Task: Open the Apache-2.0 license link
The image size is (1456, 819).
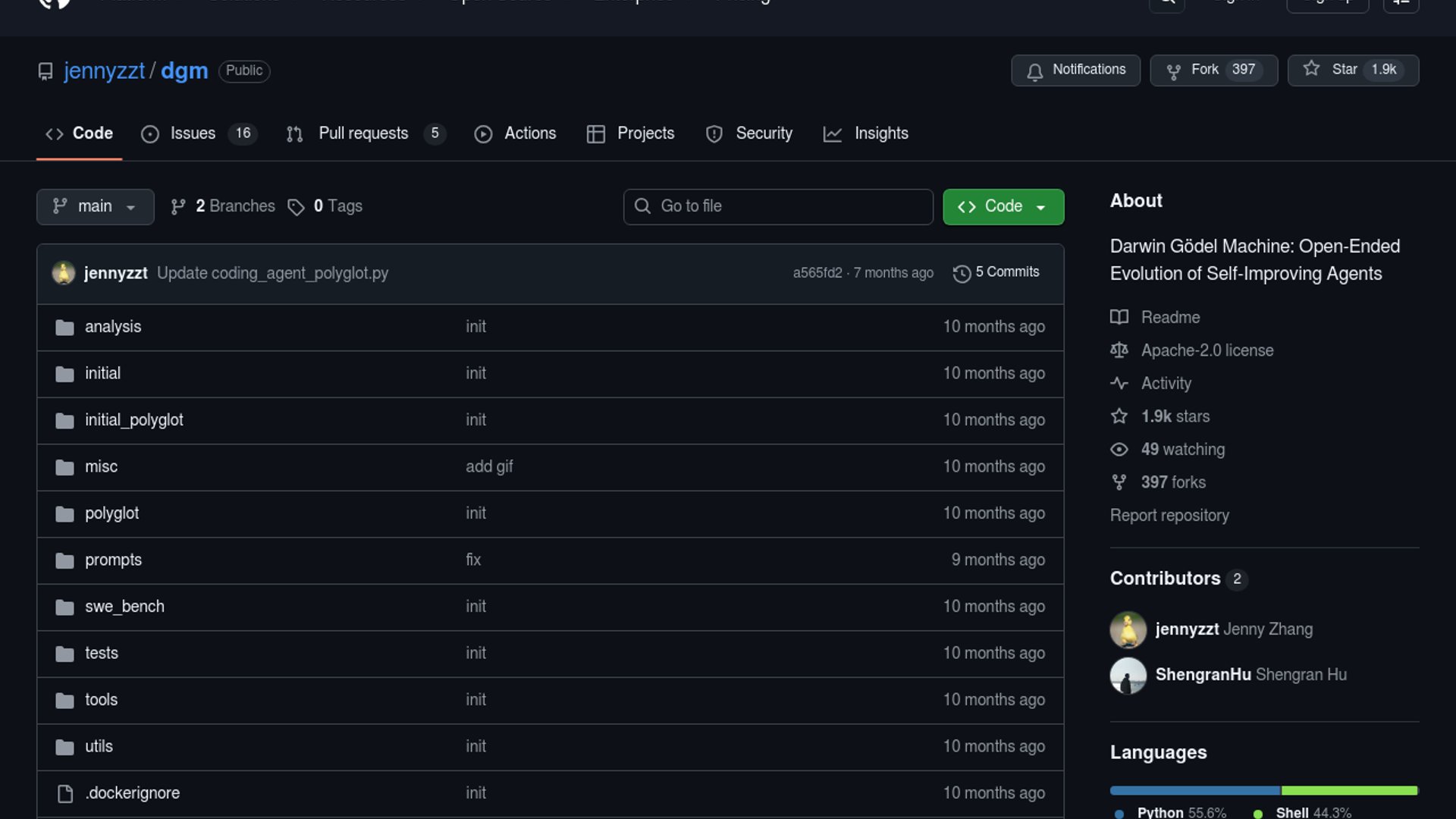Action: 1207,350
